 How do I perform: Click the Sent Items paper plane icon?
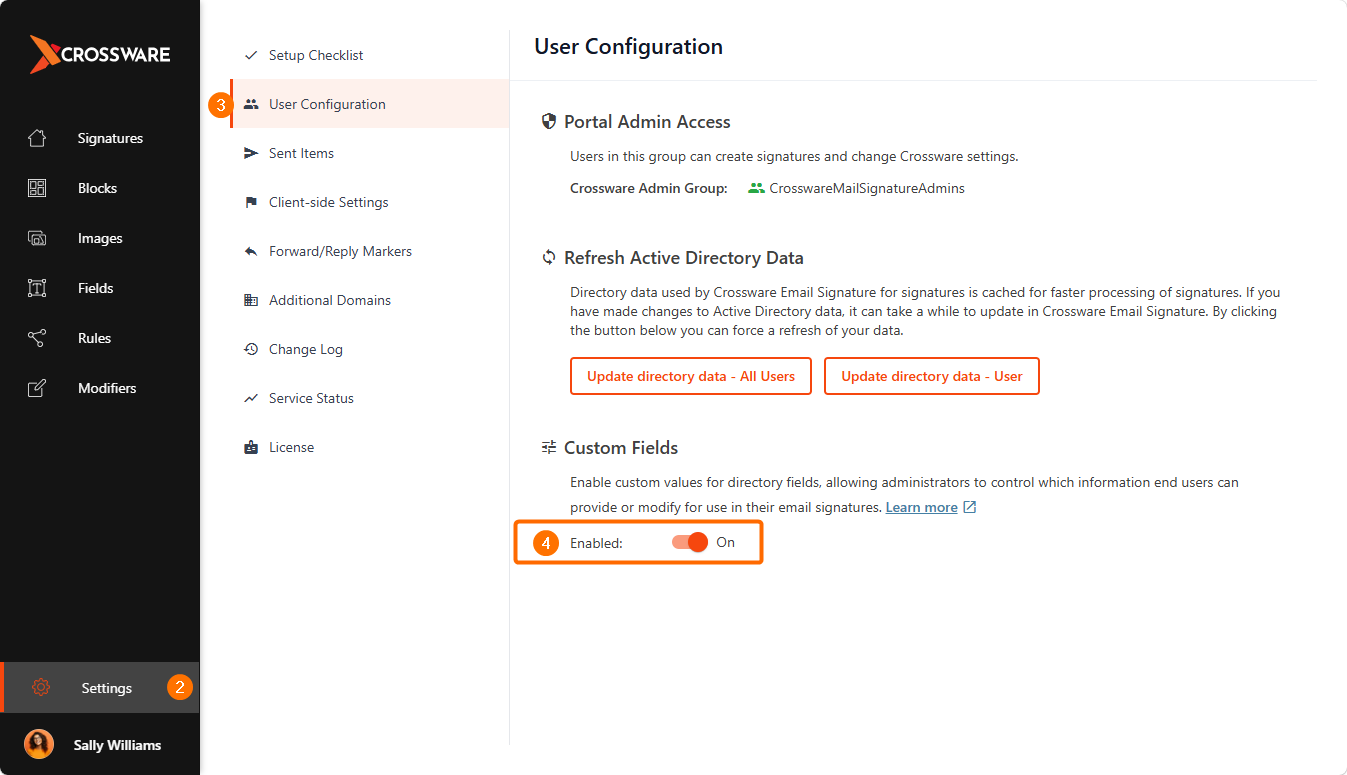tap(251, 153)
